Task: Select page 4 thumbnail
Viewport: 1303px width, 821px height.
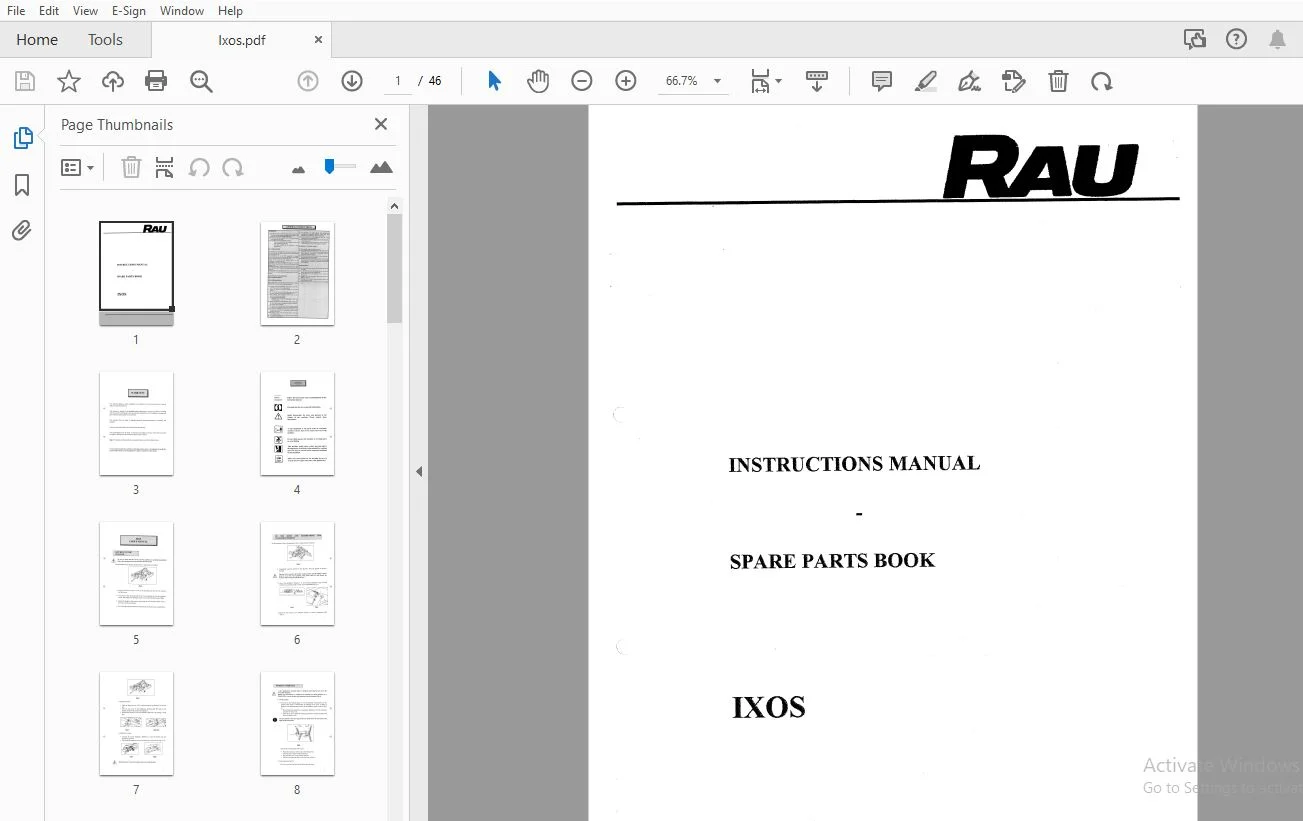Action: coord(297,423)
